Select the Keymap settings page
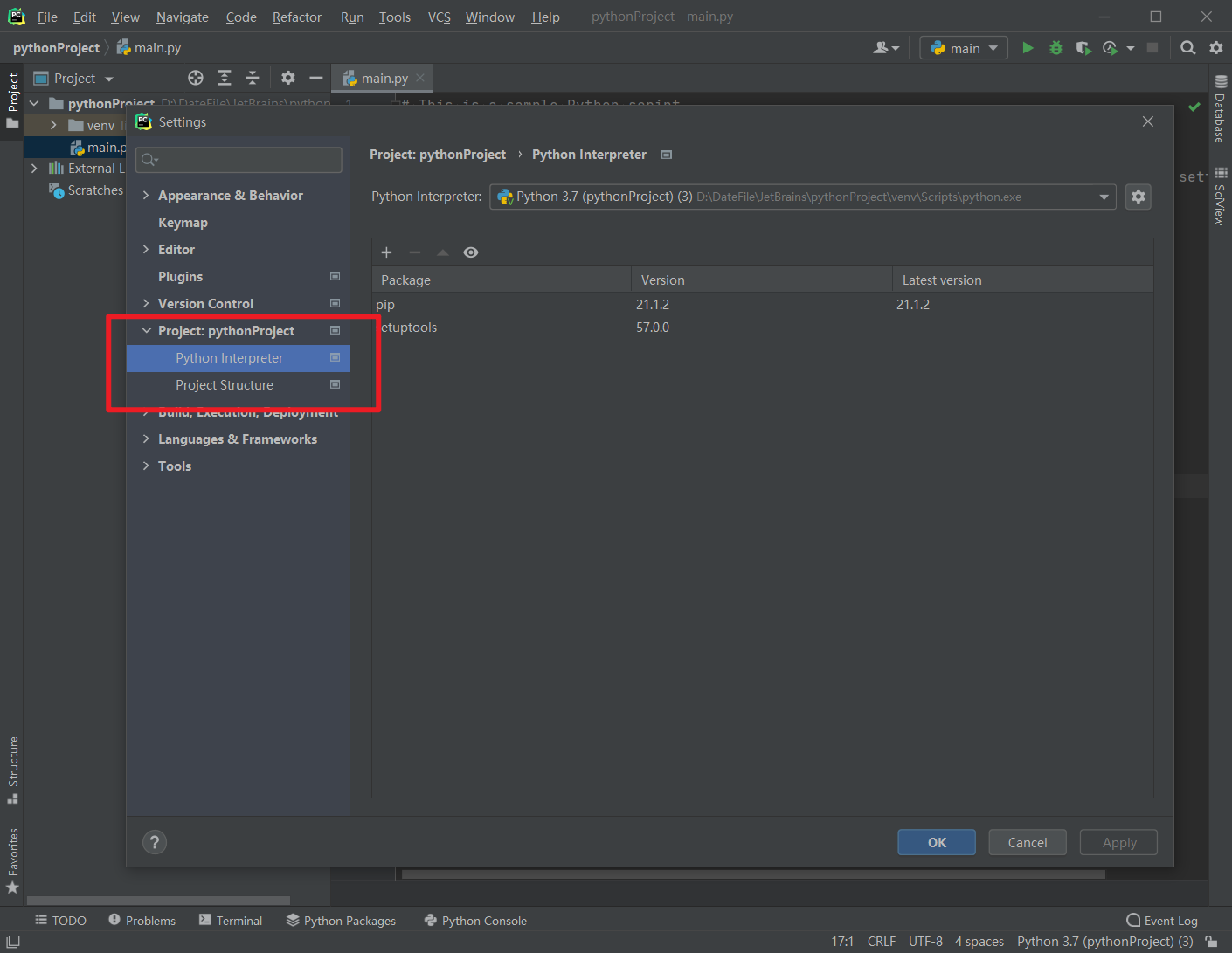1232x953 pixels. (x=183, y=223)
